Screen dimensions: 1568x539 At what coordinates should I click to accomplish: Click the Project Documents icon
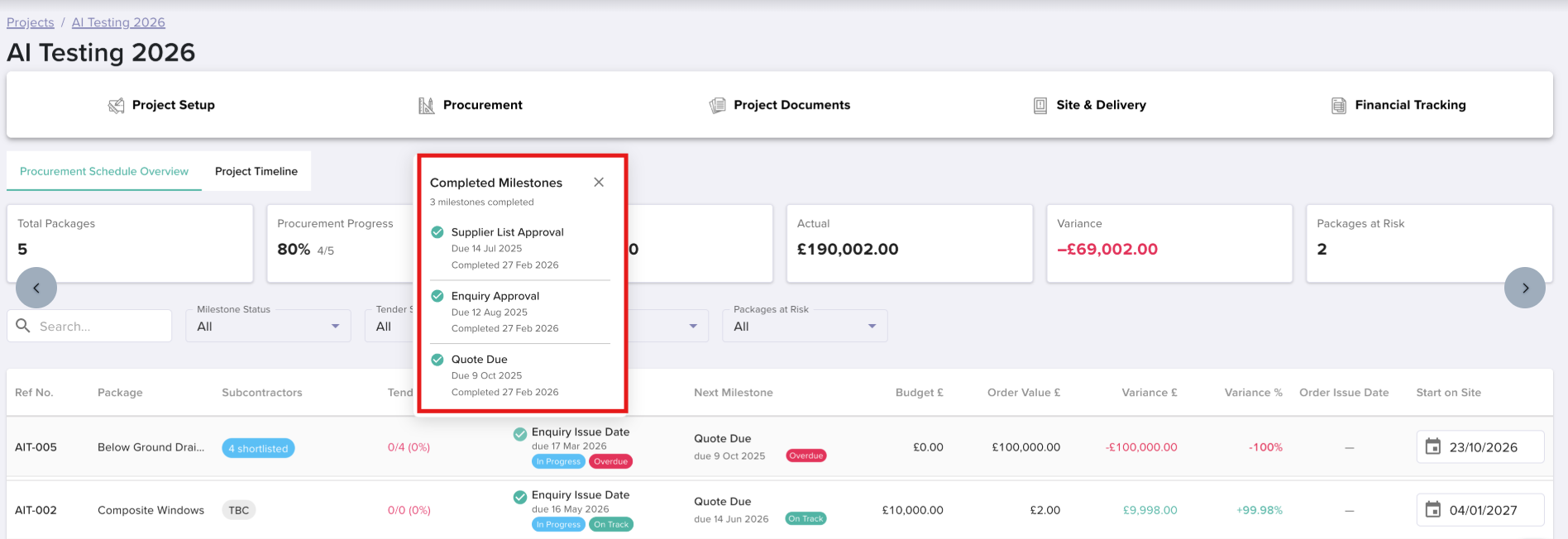[x=717, y=106]
